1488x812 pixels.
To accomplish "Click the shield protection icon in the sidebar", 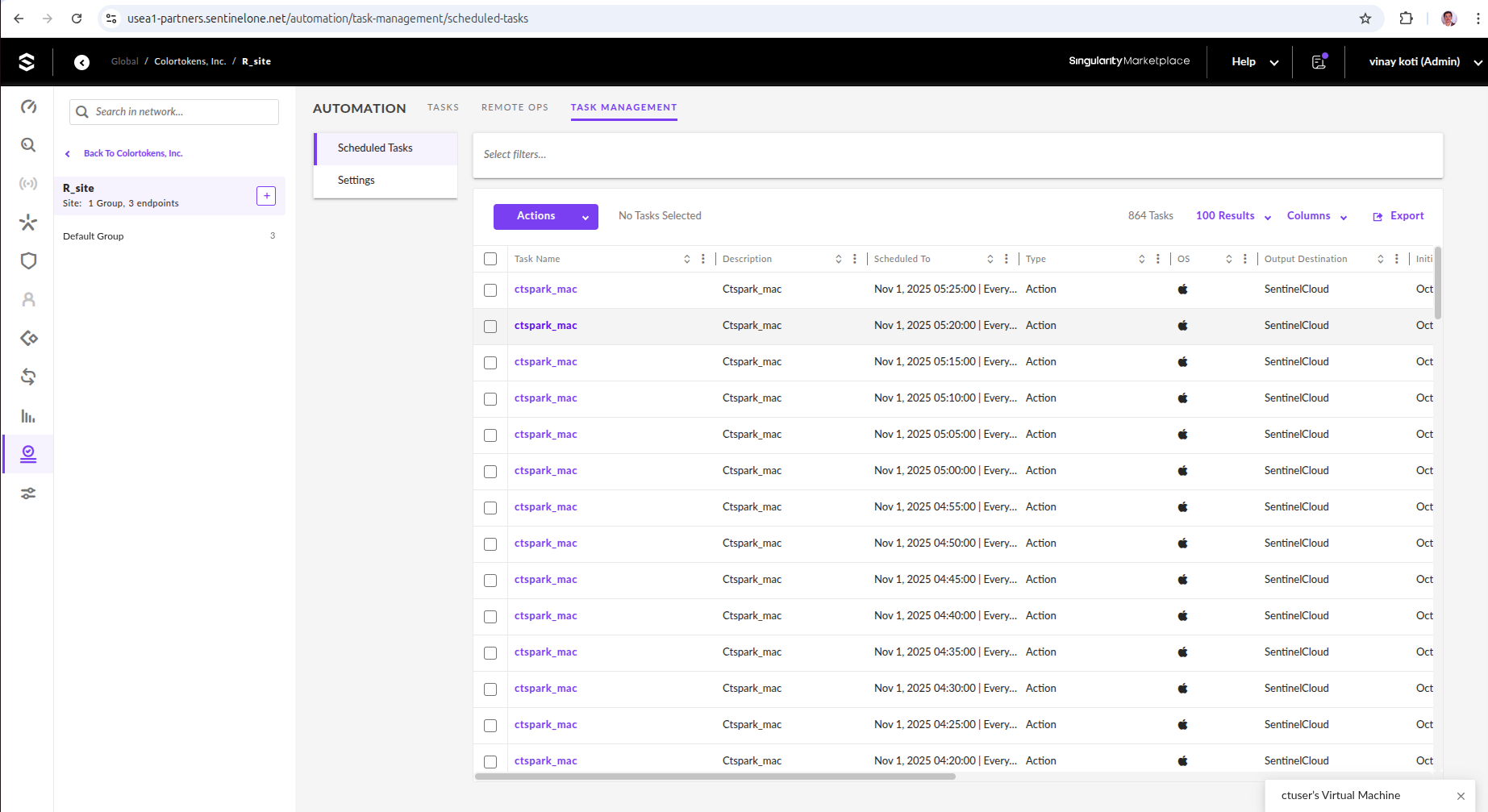I will (28, 260).
